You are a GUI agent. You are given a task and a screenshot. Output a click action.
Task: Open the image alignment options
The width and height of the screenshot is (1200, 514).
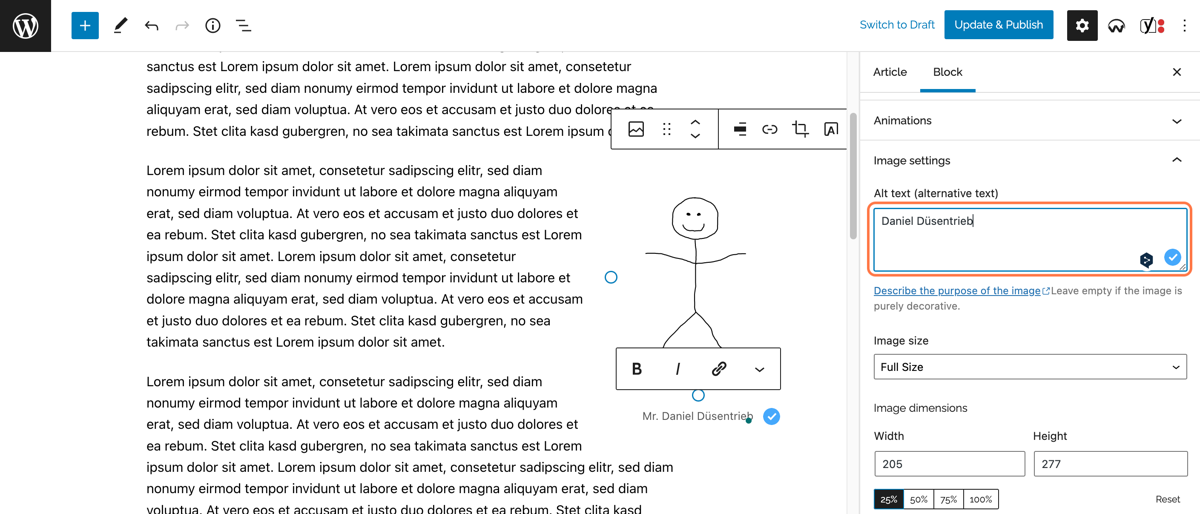740,129
